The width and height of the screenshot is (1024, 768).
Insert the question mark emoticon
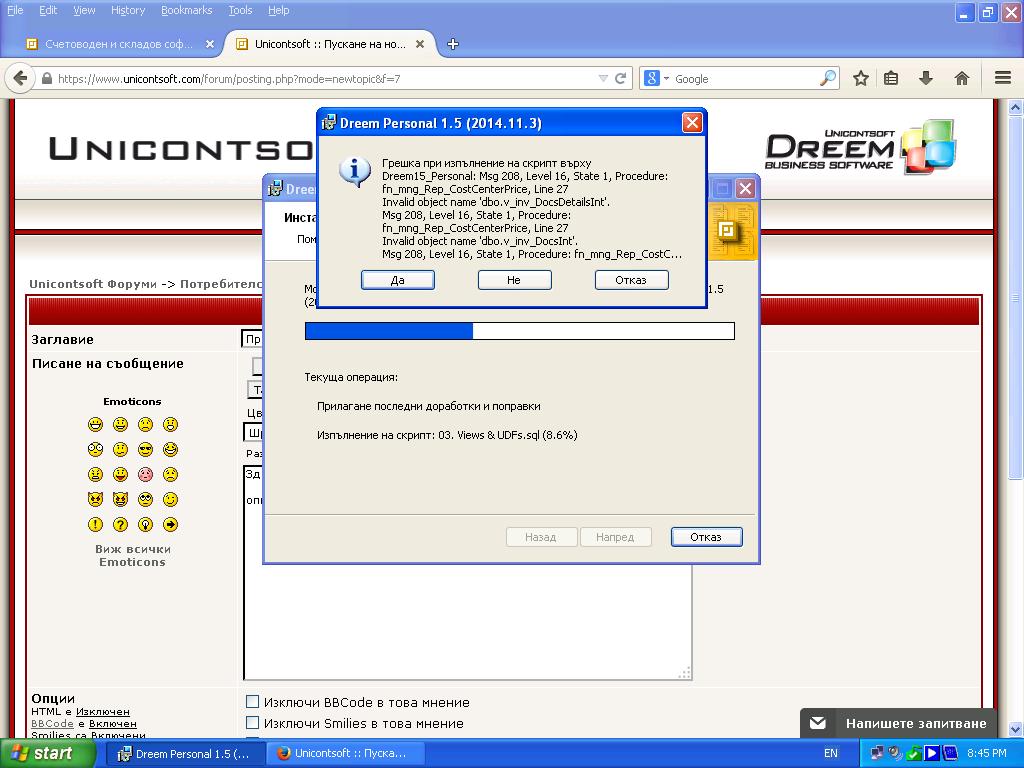point(120,524)
